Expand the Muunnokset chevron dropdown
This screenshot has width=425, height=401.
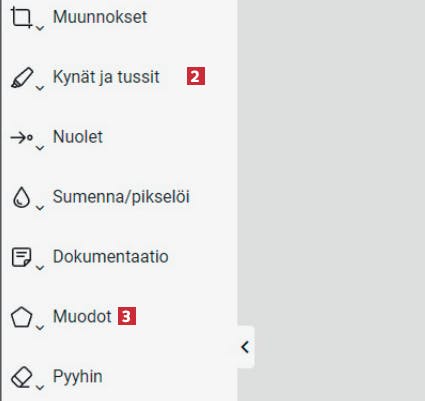[x=40, y=28]
